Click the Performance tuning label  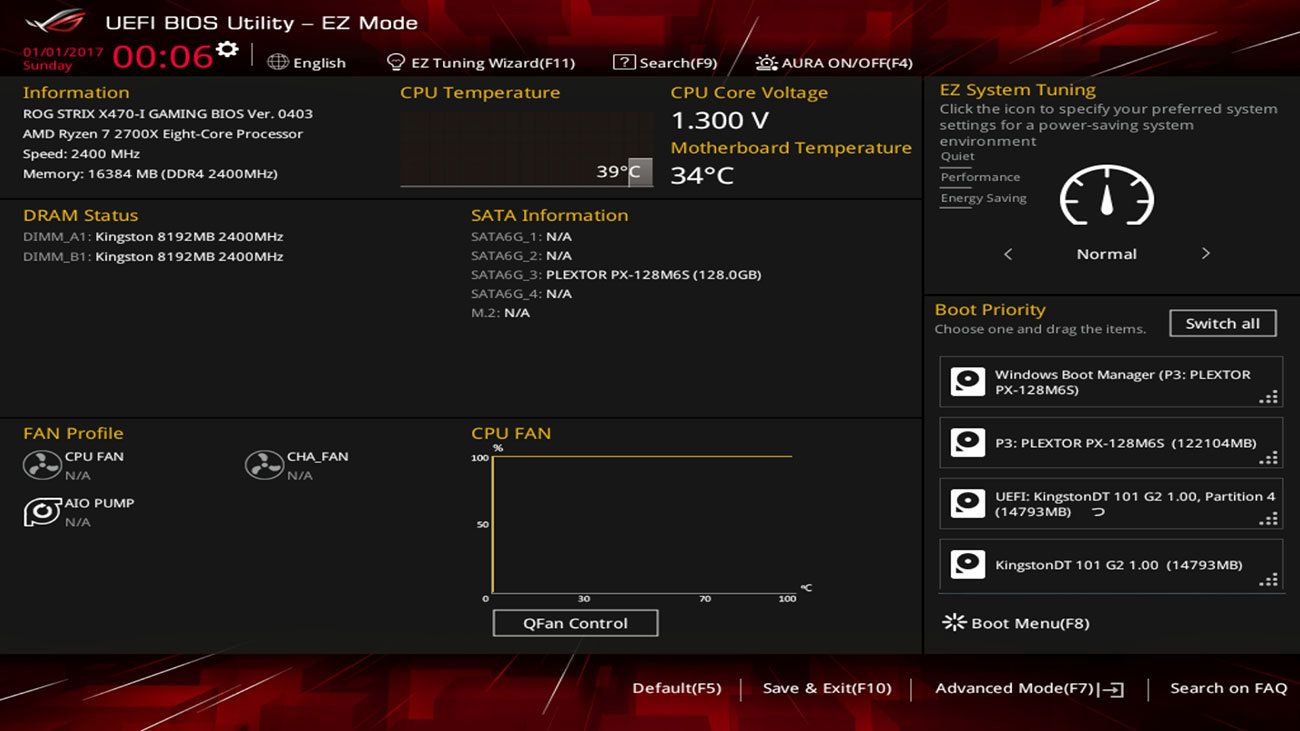pos(980,177)
